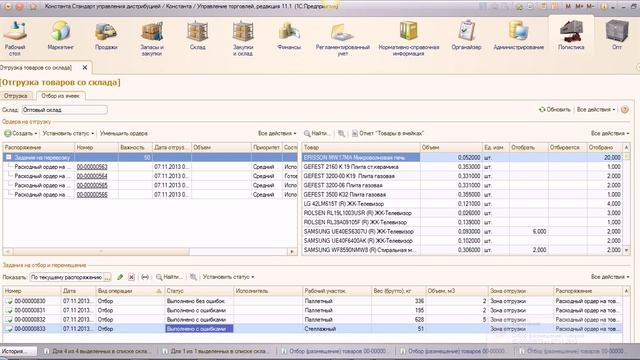640x360 pixels.
Task: Switch to the Отгрузка tab
Action: pyautogui.click(x=16, y=96)
